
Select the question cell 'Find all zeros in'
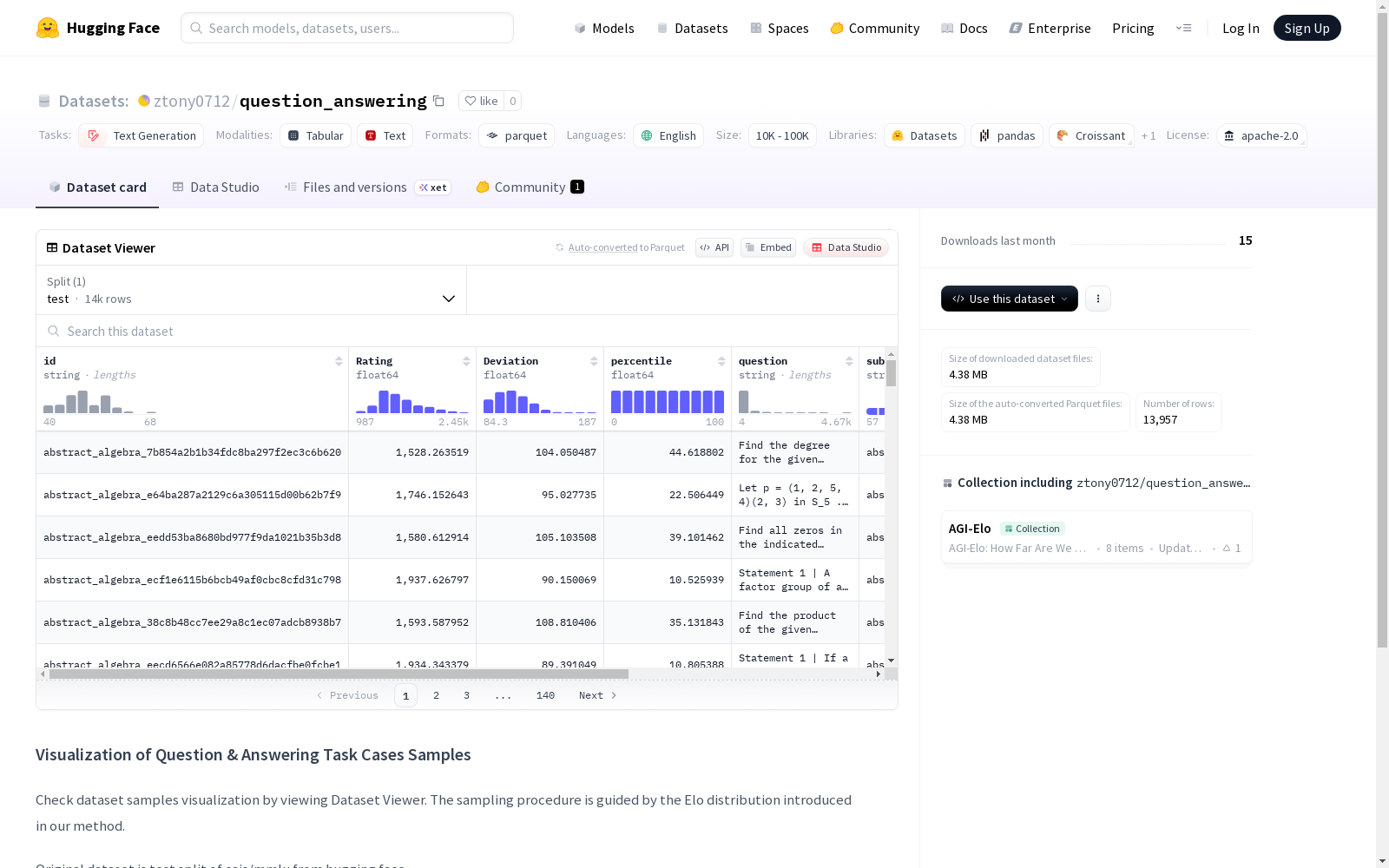point(795,537)
